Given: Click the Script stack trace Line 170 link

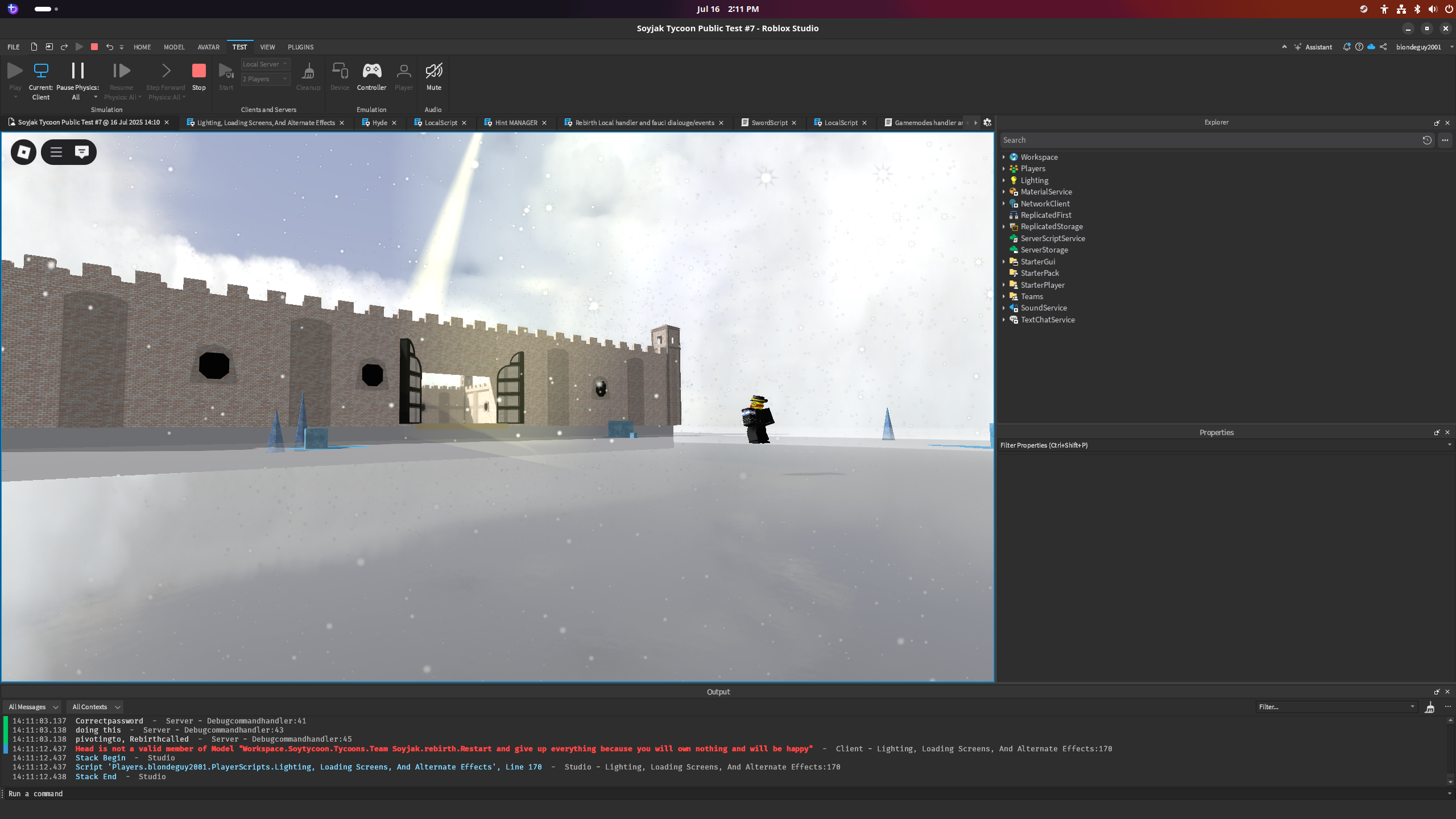Looking at the screenshot, I should click(x=308, y=767).
